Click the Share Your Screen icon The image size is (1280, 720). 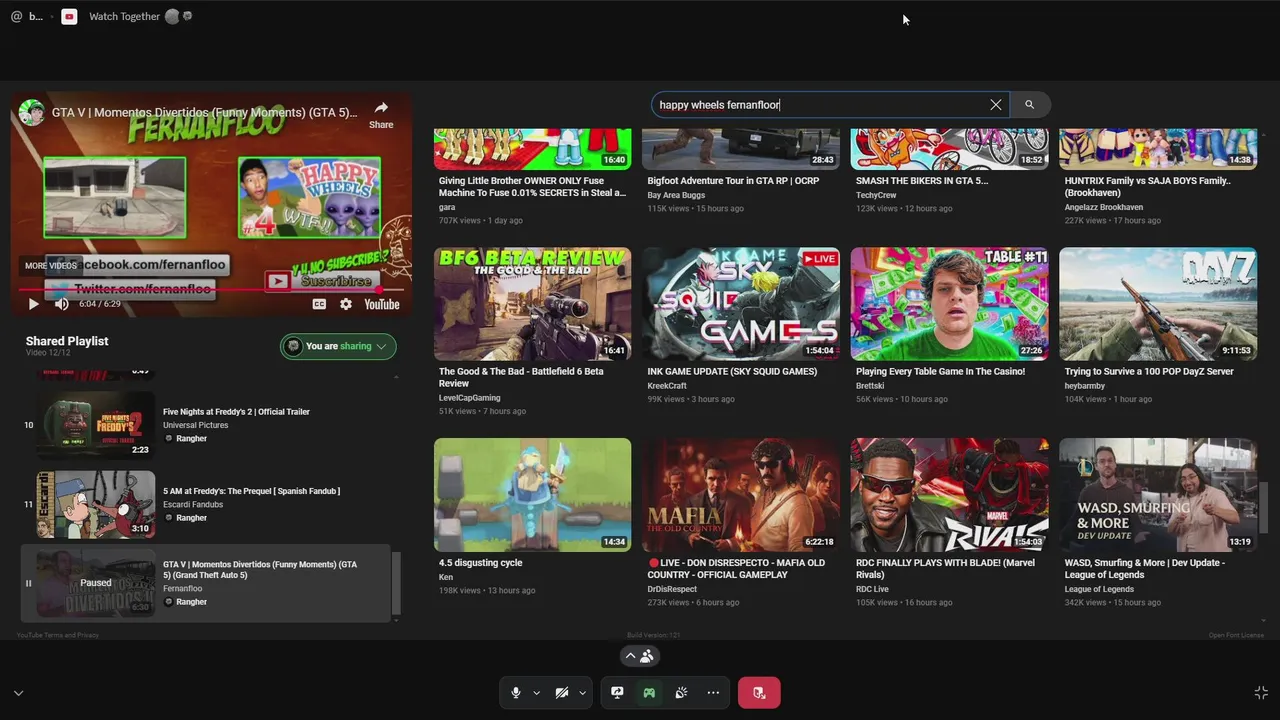tap(617, 692)
